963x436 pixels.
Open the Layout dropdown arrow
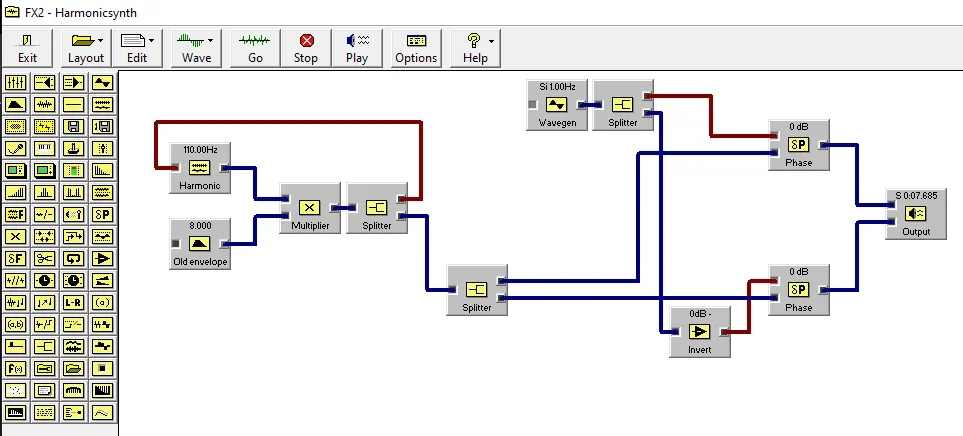pyautogui.click(x=100, y=41)
